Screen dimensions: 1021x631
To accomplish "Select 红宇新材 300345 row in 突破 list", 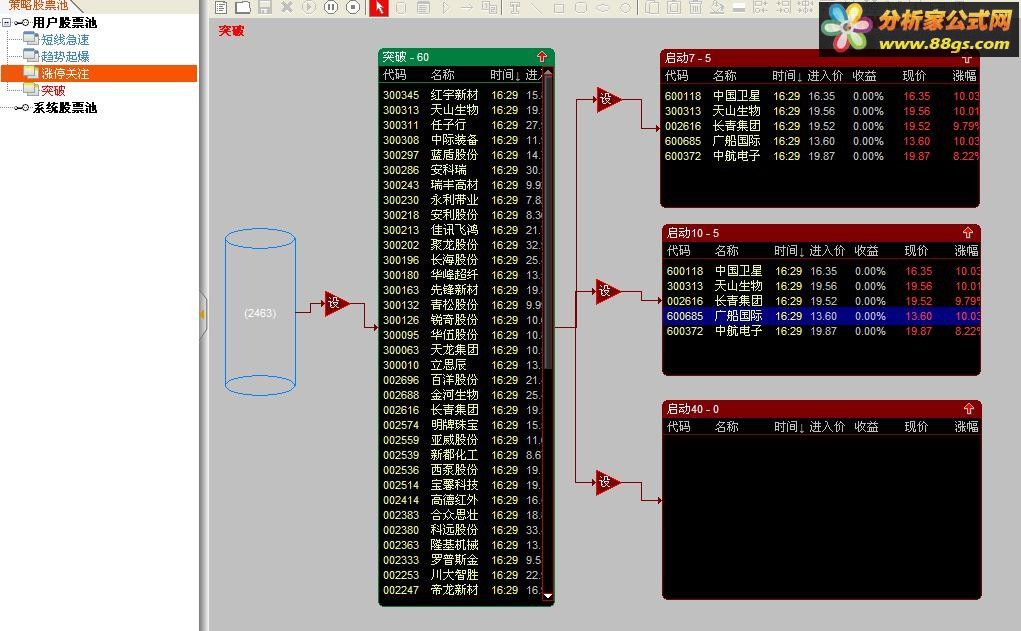I will (x=461, y=95).
